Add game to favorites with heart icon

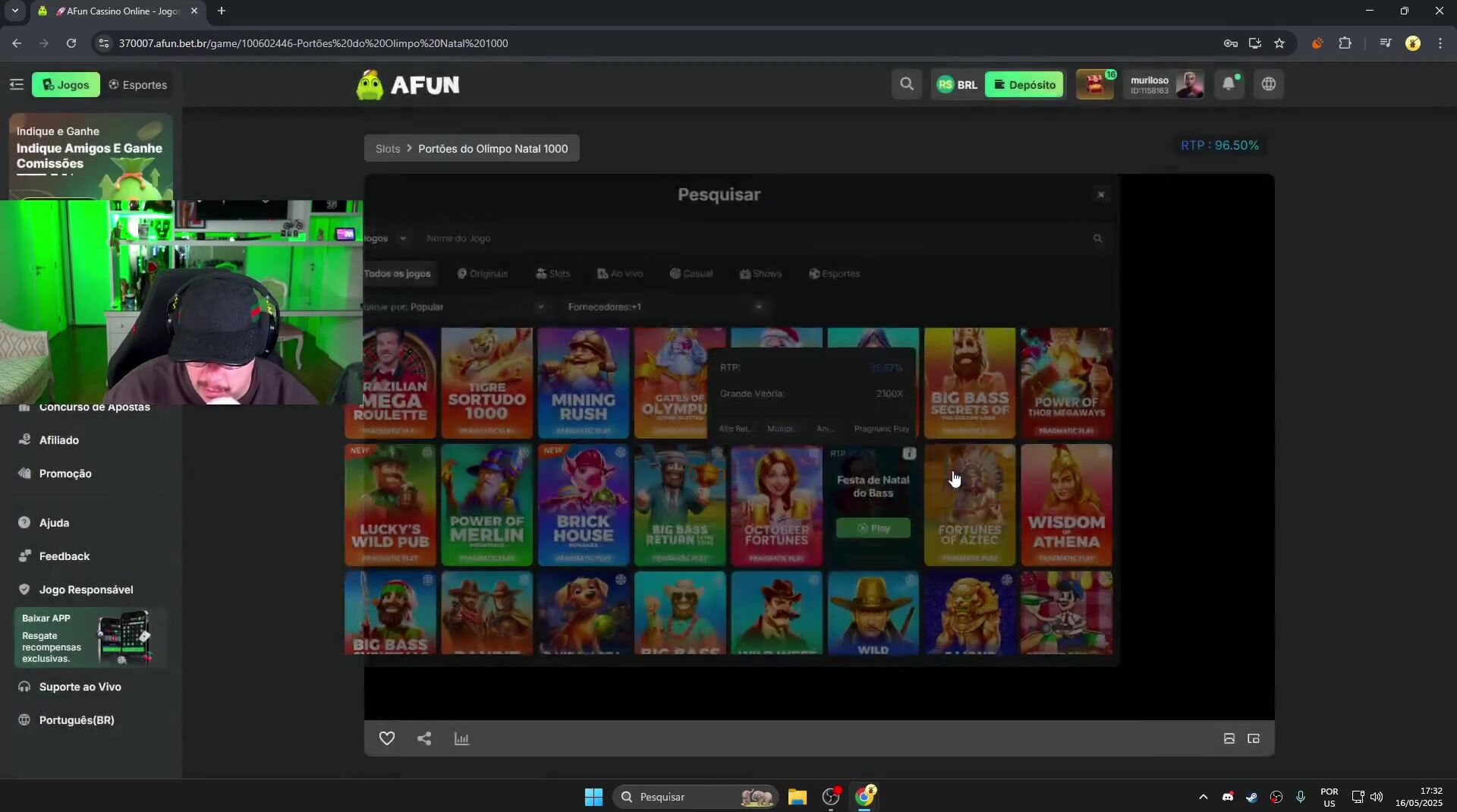point(387,738)
